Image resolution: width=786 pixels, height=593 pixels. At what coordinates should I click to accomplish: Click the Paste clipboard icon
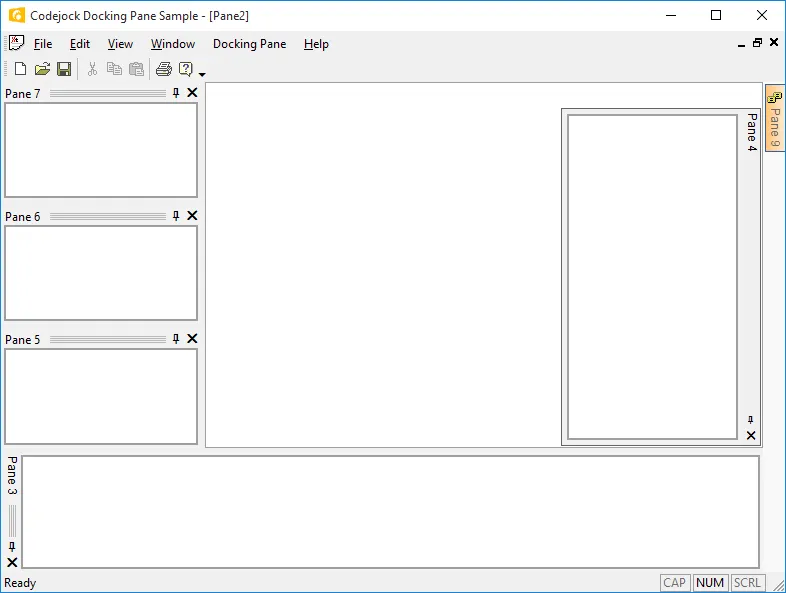pos(136,69)
